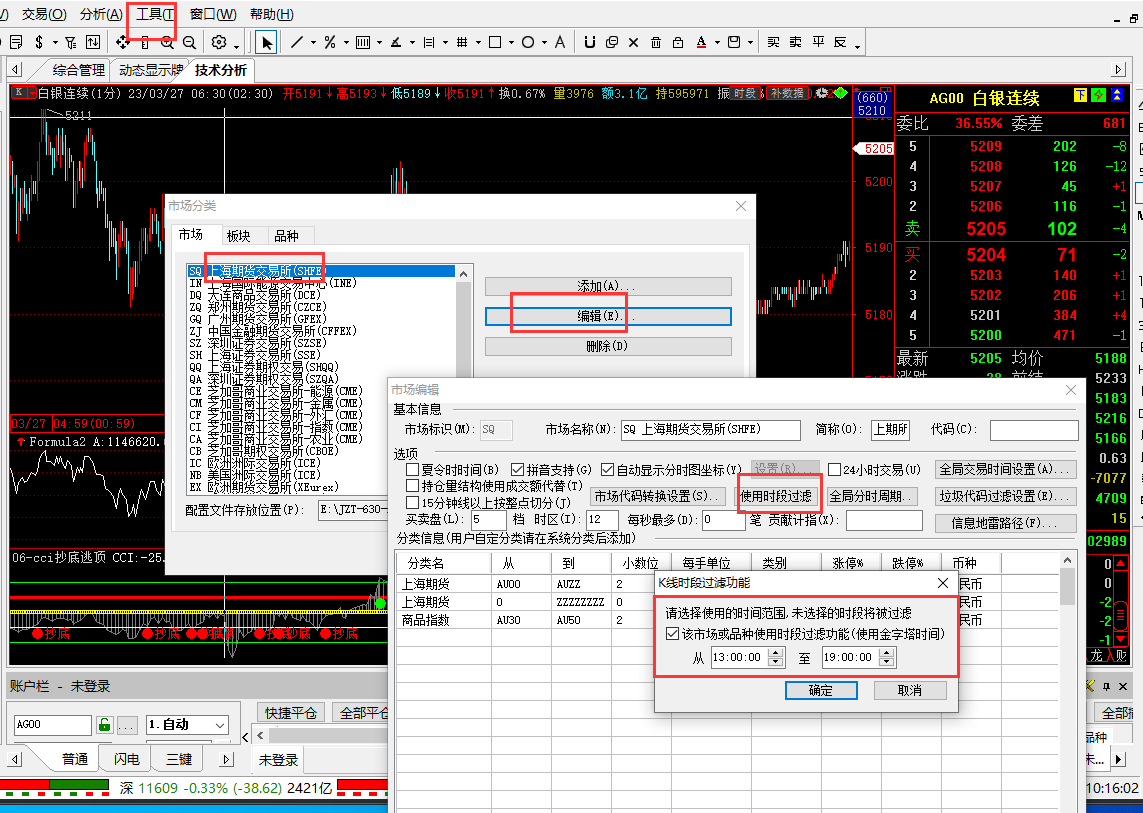Click the magnet snap tool icon
The image size is (1143, 813).
(589, 42)
